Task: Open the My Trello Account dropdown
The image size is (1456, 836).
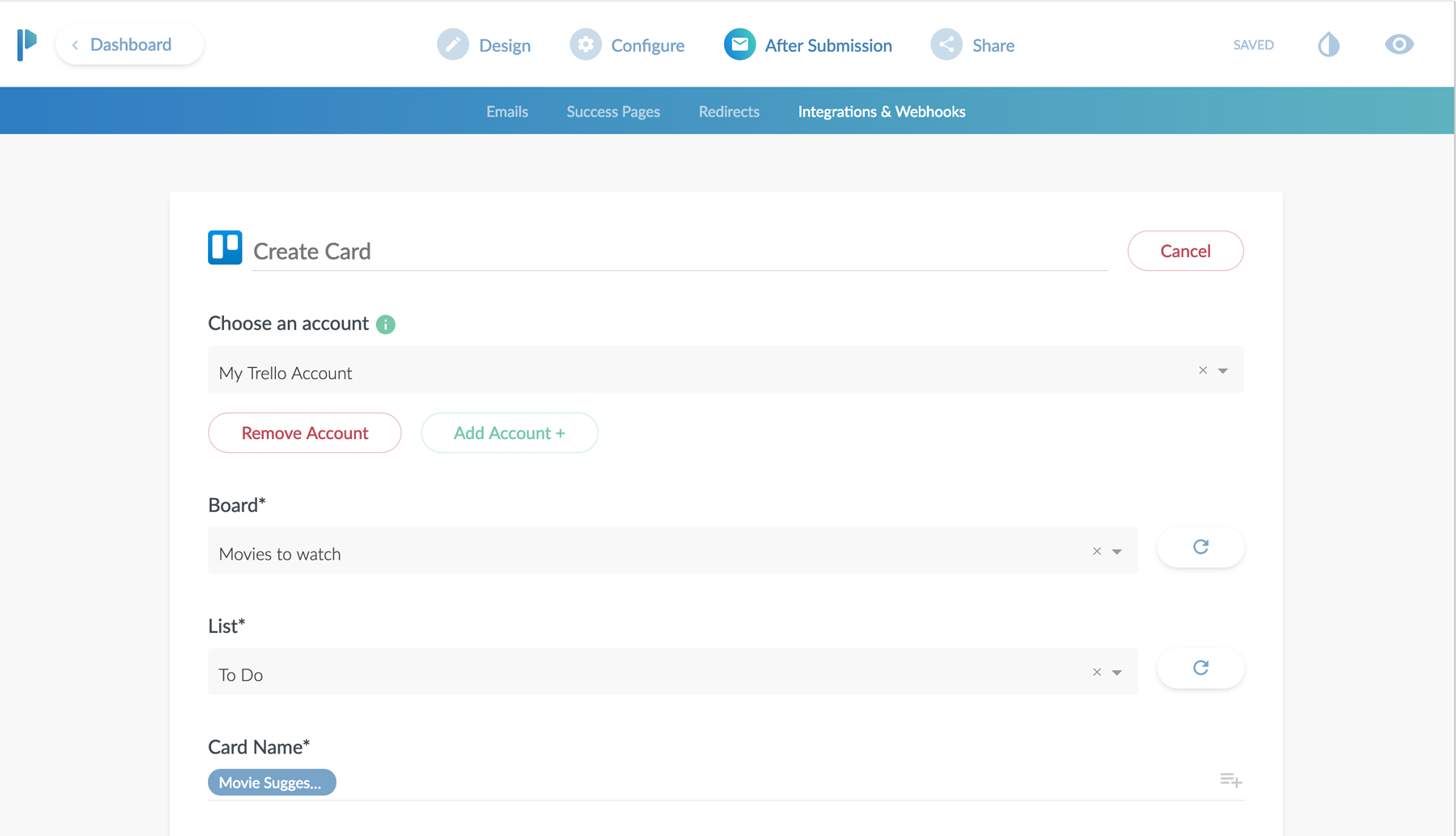Action: click(1222, 370)
